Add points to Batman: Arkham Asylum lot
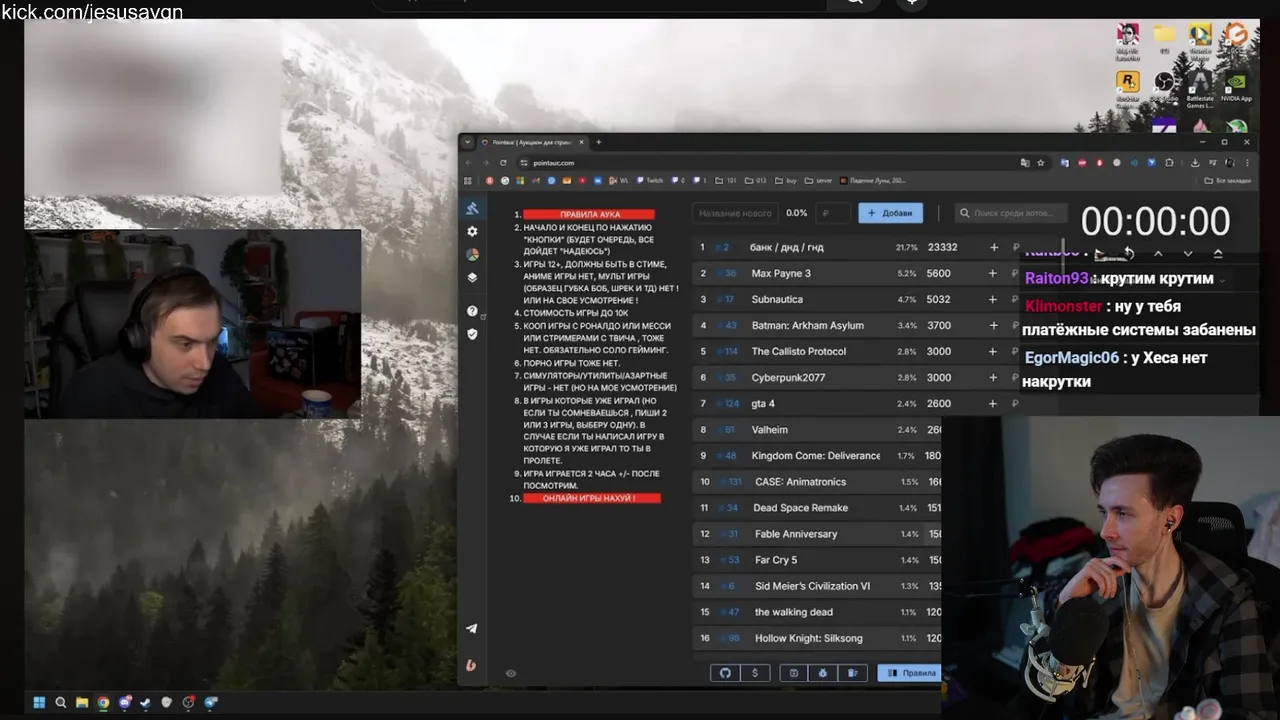Image resolution: width=1280 pixels, height=720 pixels. pyautogui.click(x=993, y=325)
